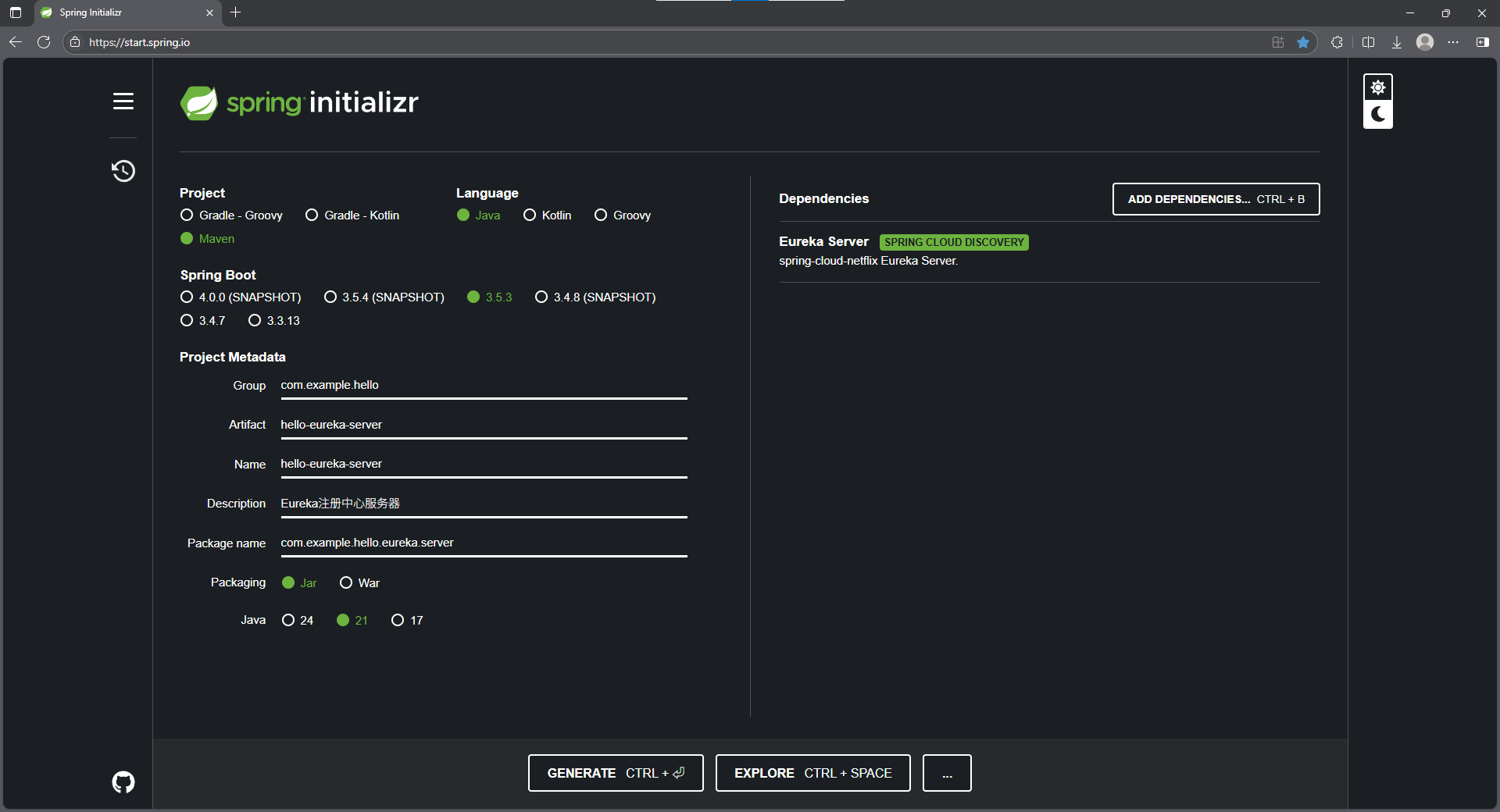Choose Jar packaging

pyautogui.click(x=299, y=583)
